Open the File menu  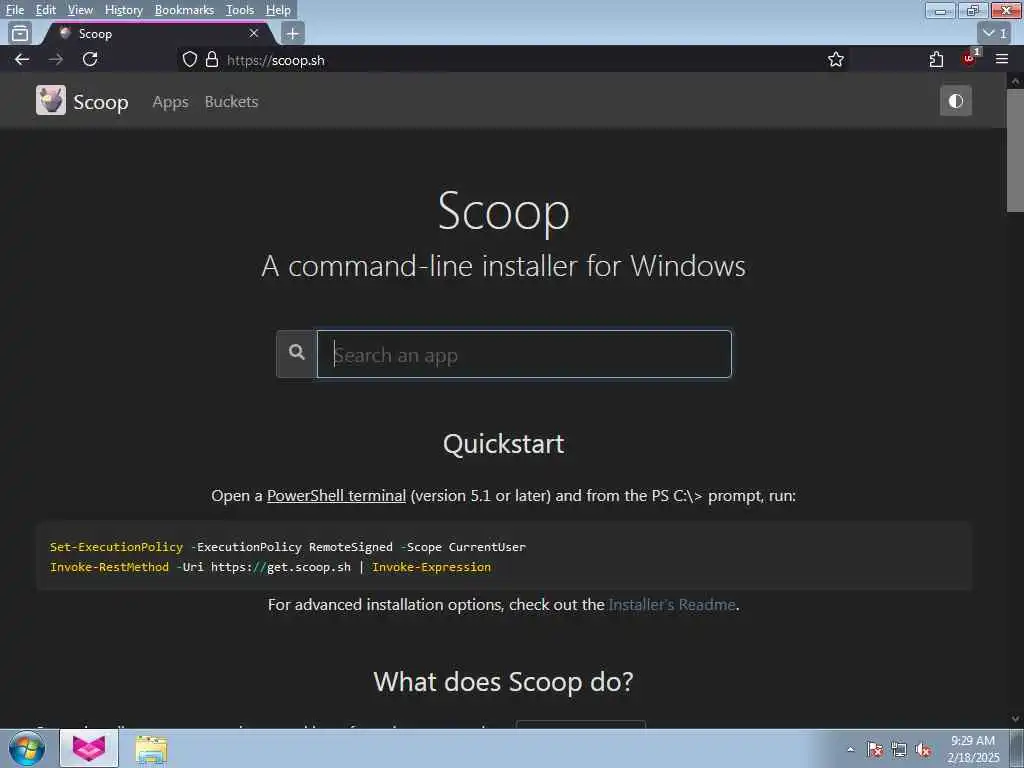14,10
